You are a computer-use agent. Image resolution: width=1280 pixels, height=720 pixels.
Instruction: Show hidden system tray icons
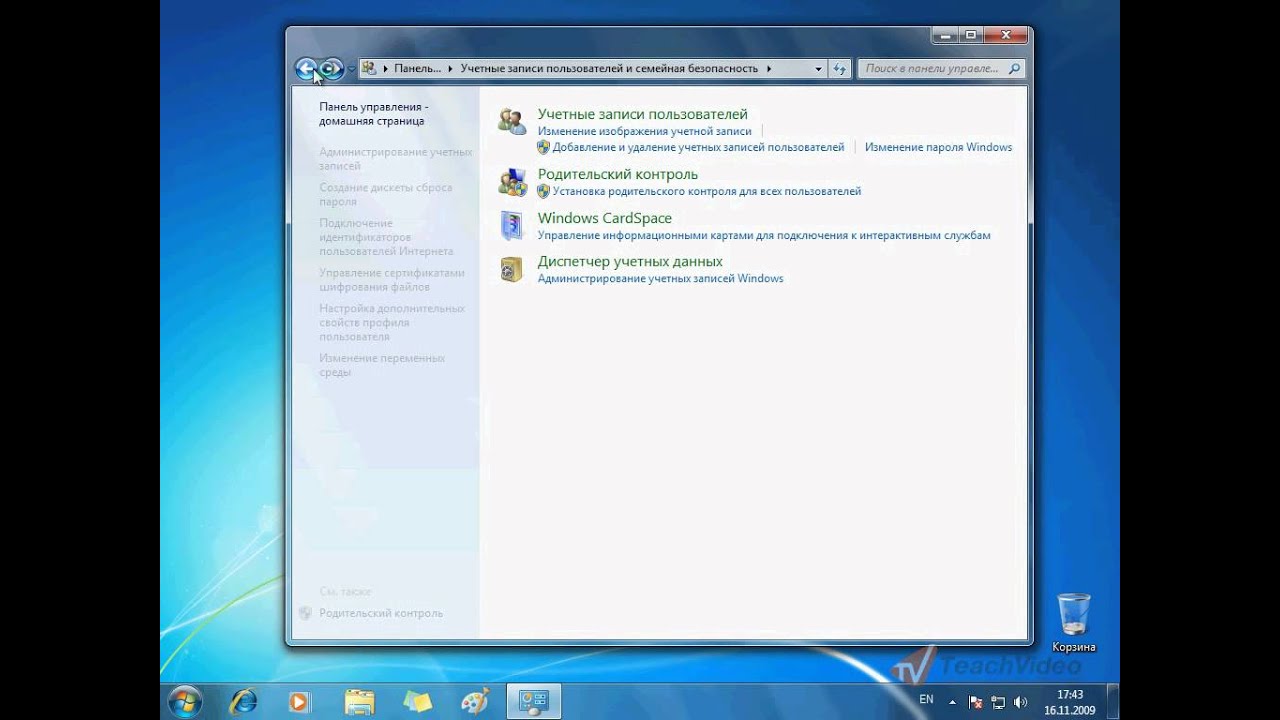click(952, 701)
